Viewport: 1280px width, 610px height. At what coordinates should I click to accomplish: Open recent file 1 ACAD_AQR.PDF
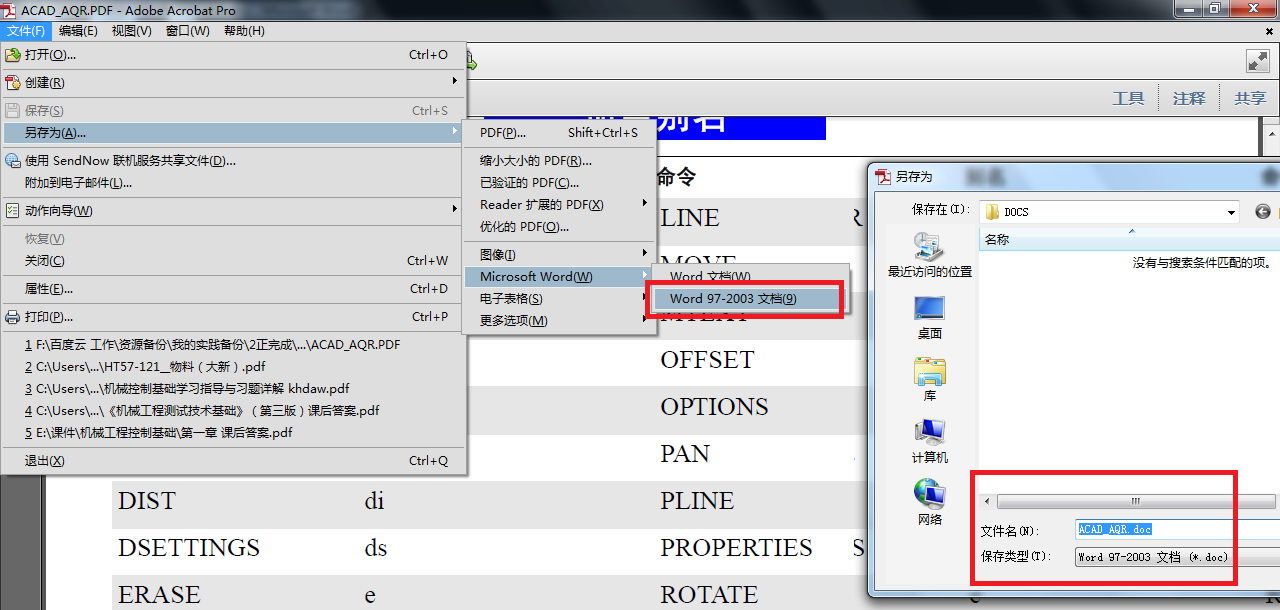pos(234,344)
